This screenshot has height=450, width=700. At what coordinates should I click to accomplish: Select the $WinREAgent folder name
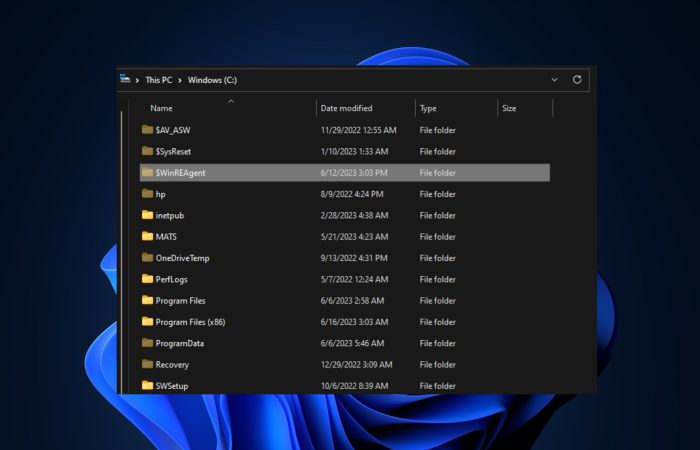click(x=180, y=173)
